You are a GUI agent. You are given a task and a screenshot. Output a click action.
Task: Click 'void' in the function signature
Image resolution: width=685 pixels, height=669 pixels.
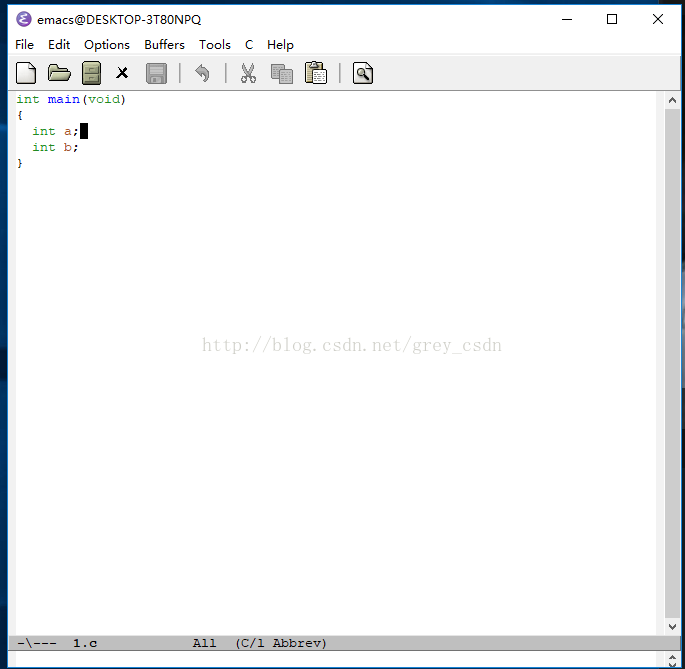coord(104,99)
